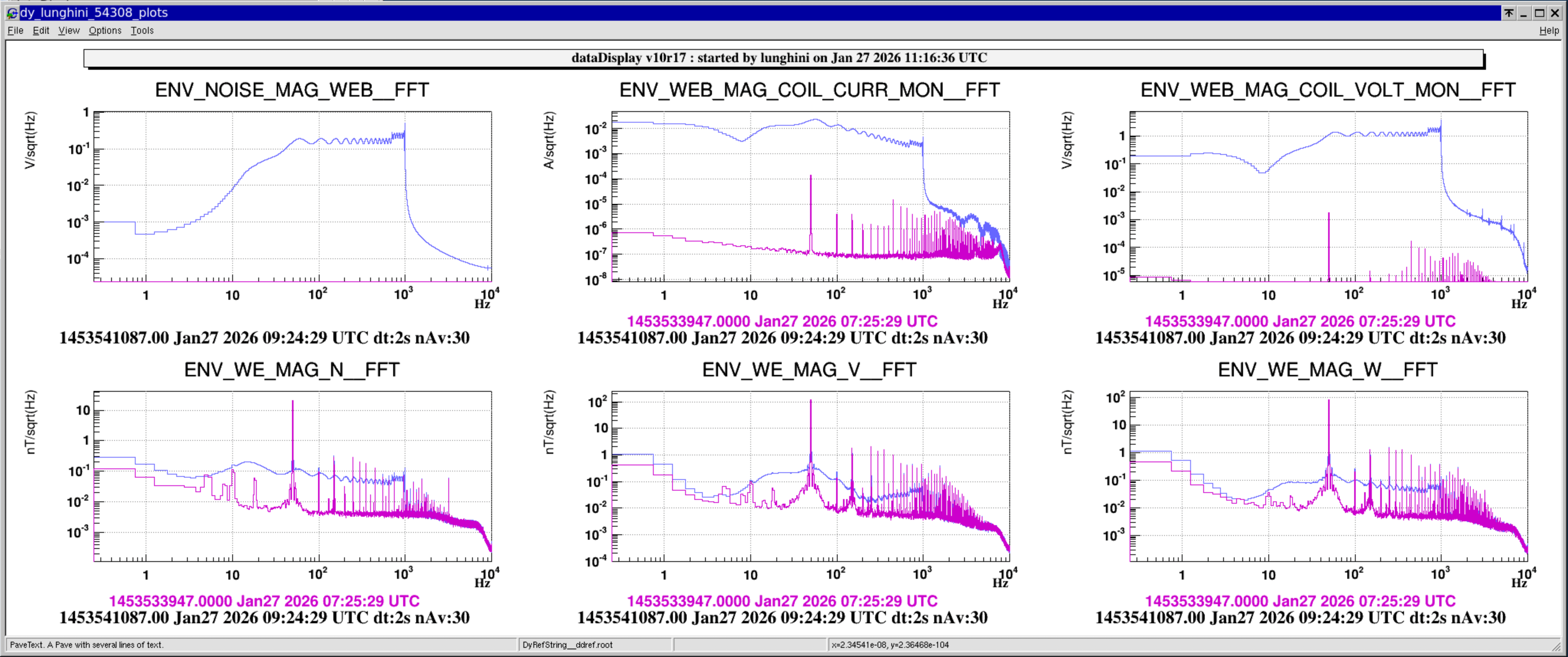Click the stay-on-top title bar icon

point(1508,13)
